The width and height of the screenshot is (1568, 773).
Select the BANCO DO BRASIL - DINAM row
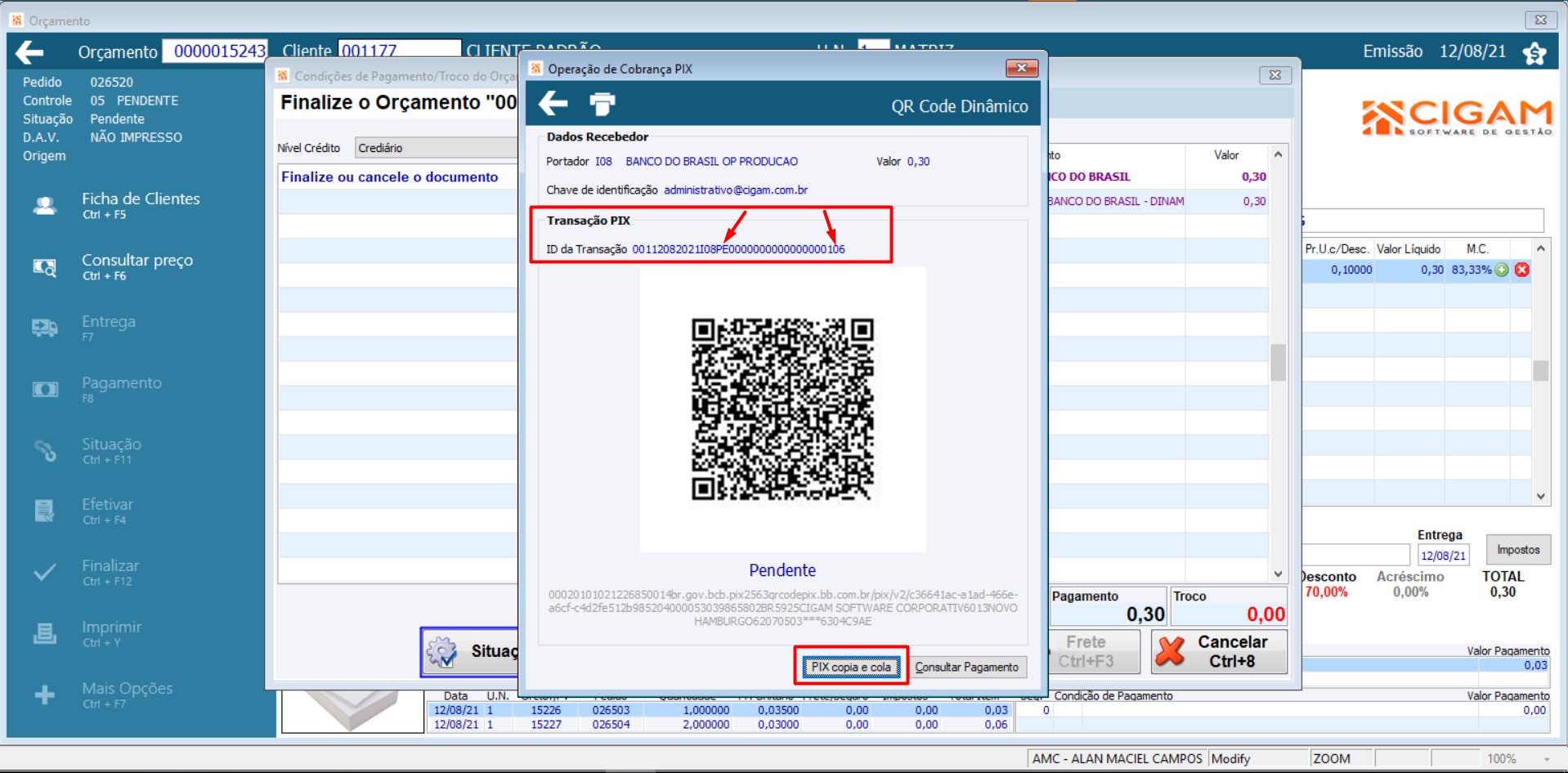(1157, 201)
